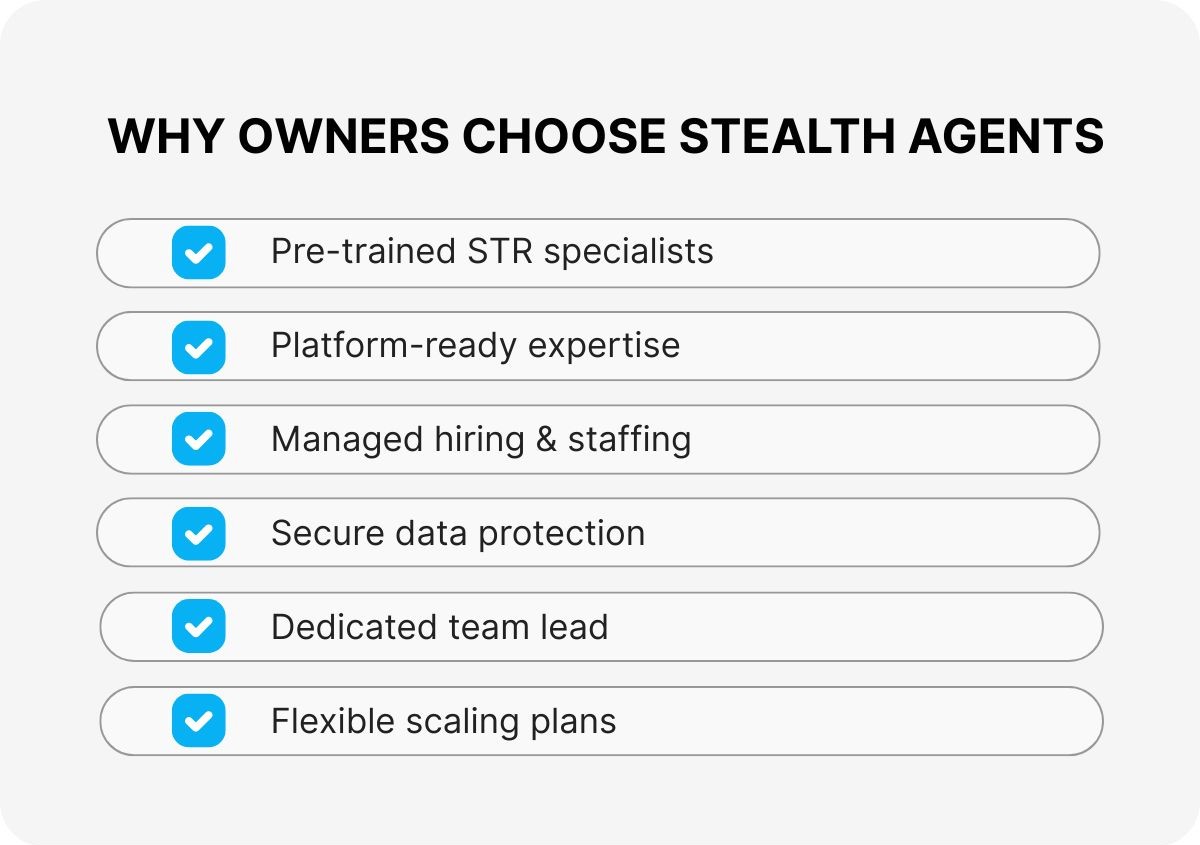The height and width of the screenshot is (845, 1200).
Task: Select the "Pre-trained STR specialists" text
Action: [491, 251]
